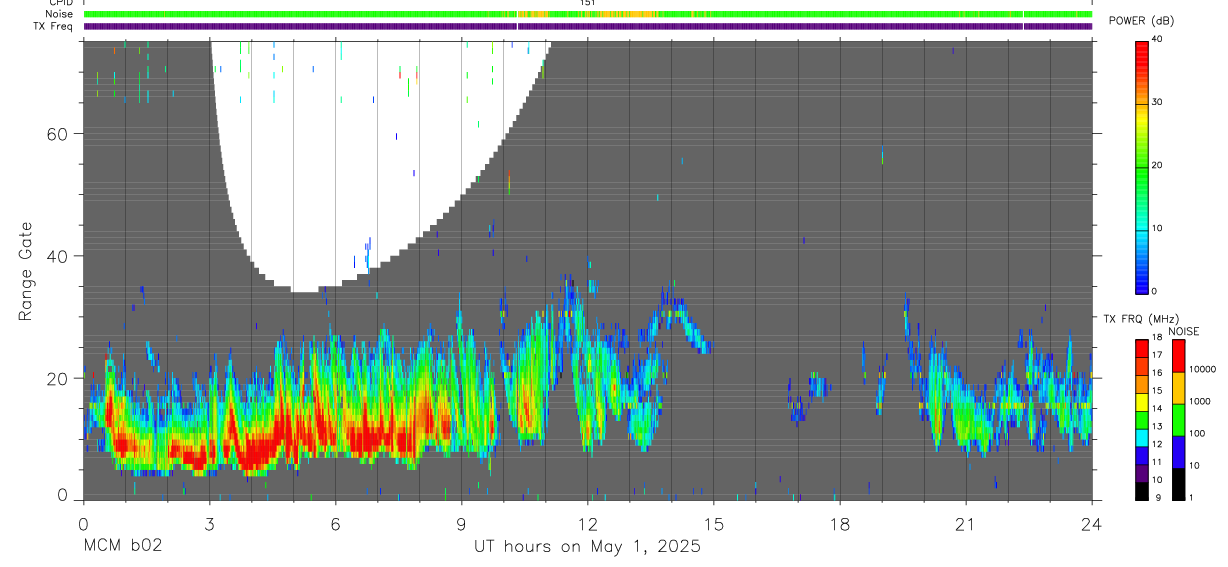Screen dimensions: 1228x567
Task: Click the UT hours on May 1, 2025 title
Action: (587, 547)
